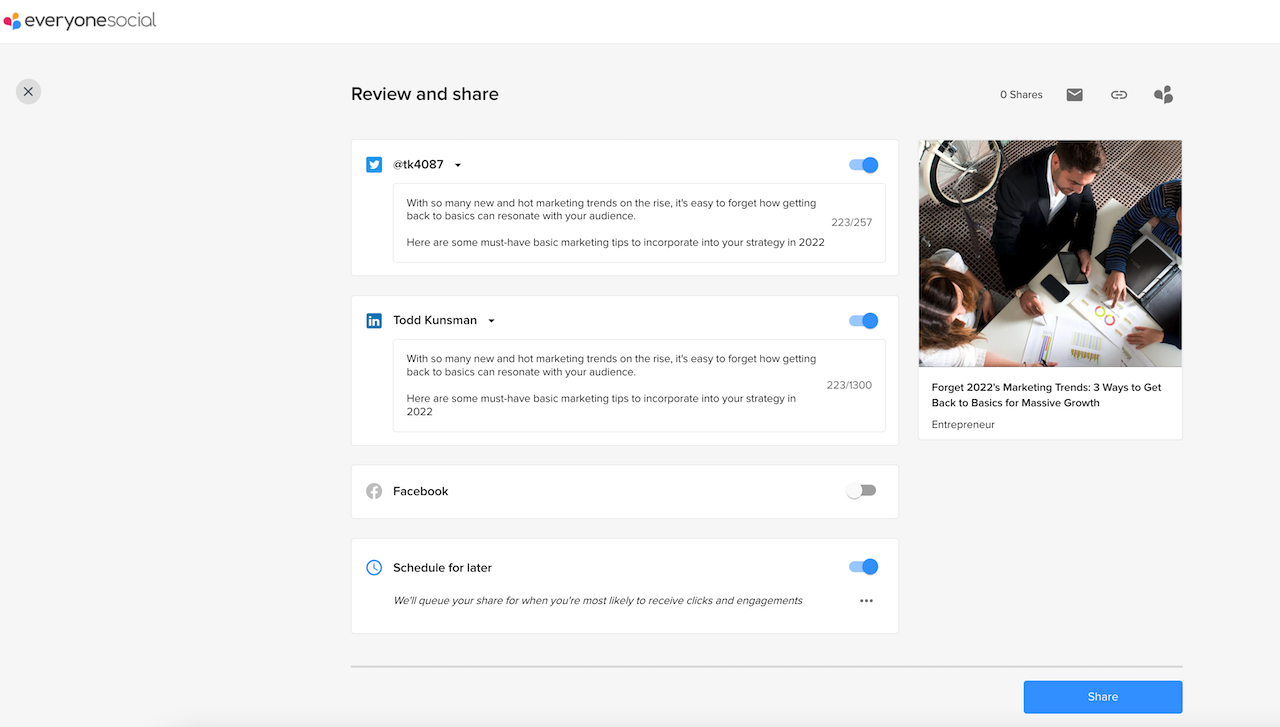Share via email using envelope icon

pos(1074,94)
